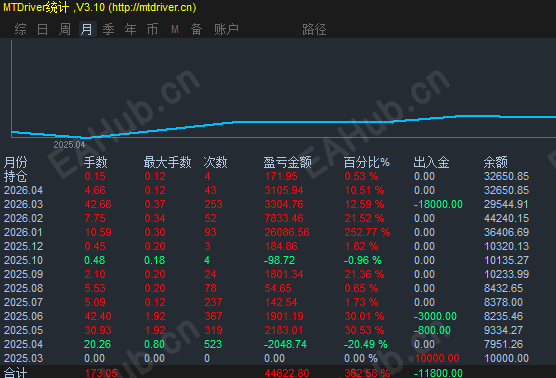Click the -18000.00 withdrawal value
Image resolution: width=556 pixels, height=378 pixels.
click(438, 204)
